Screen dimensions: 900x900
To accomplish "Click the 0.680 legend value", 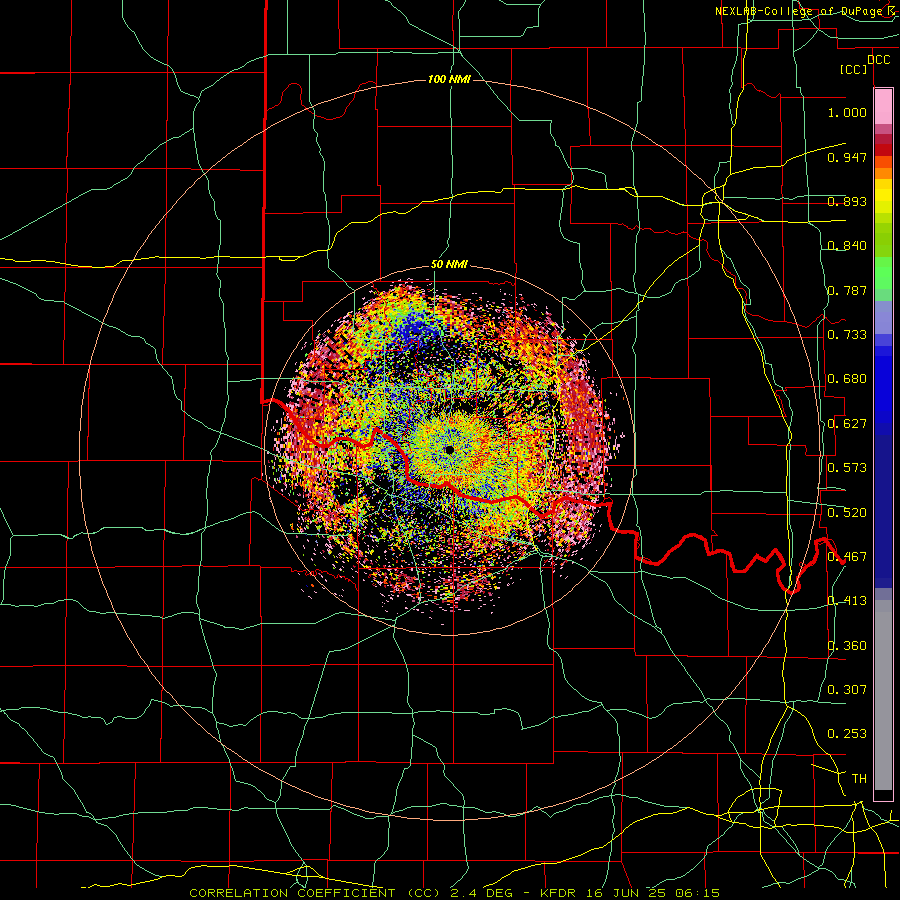I will click(x=847, y=379).
